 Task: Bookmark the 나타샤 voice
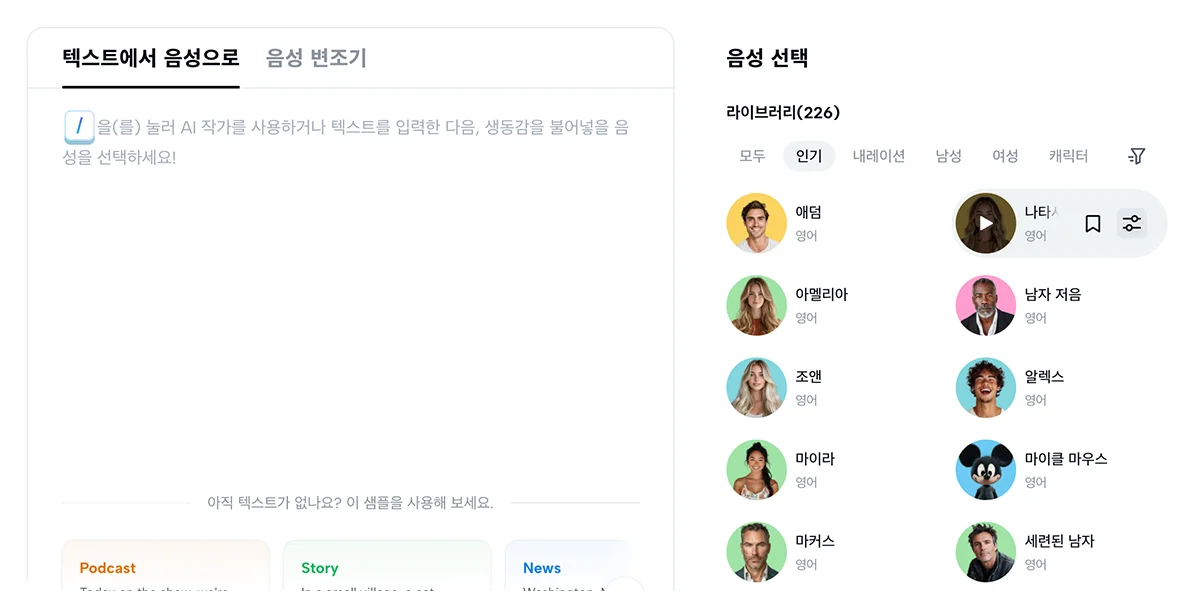(x=1093, y=223)
